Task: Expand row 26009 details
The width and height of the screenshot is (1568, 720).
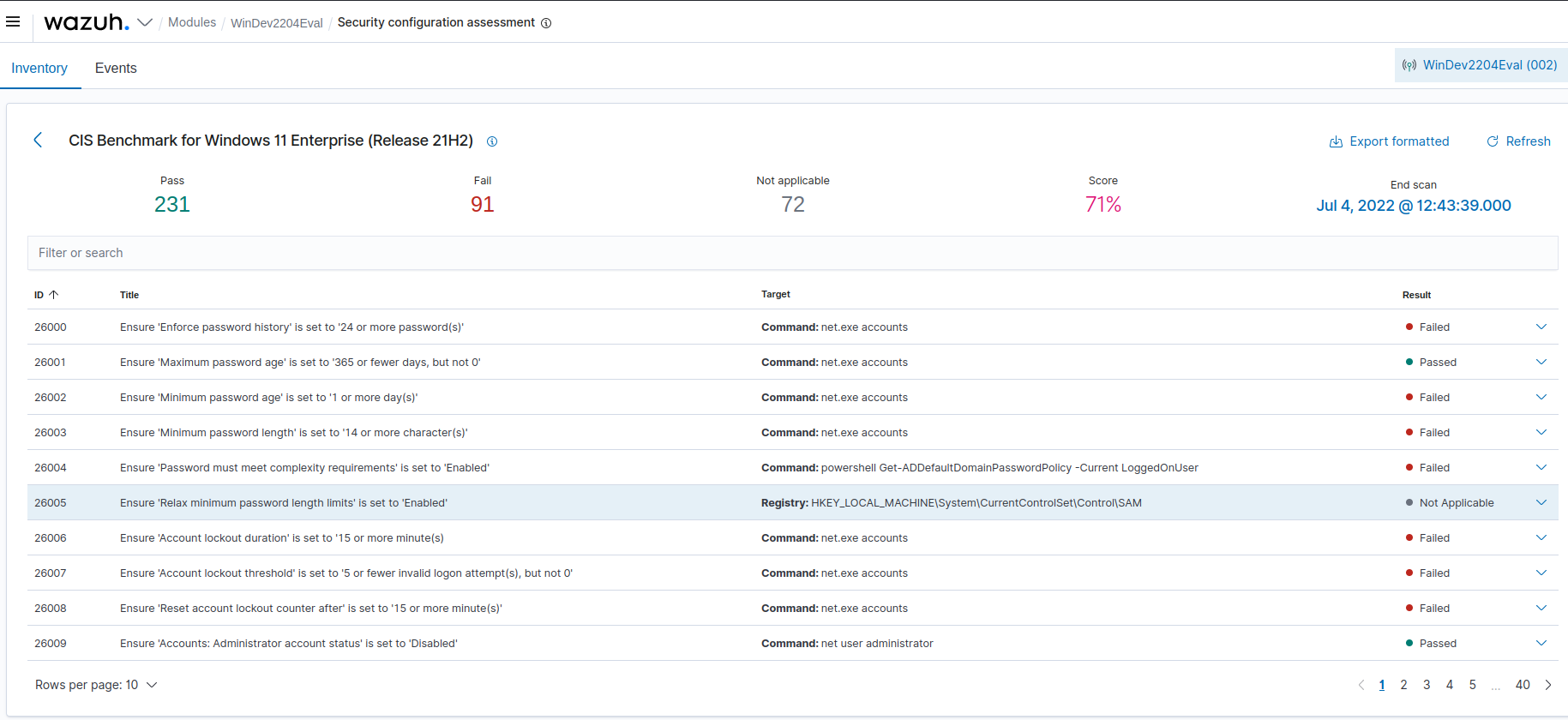Action: 1541,643
